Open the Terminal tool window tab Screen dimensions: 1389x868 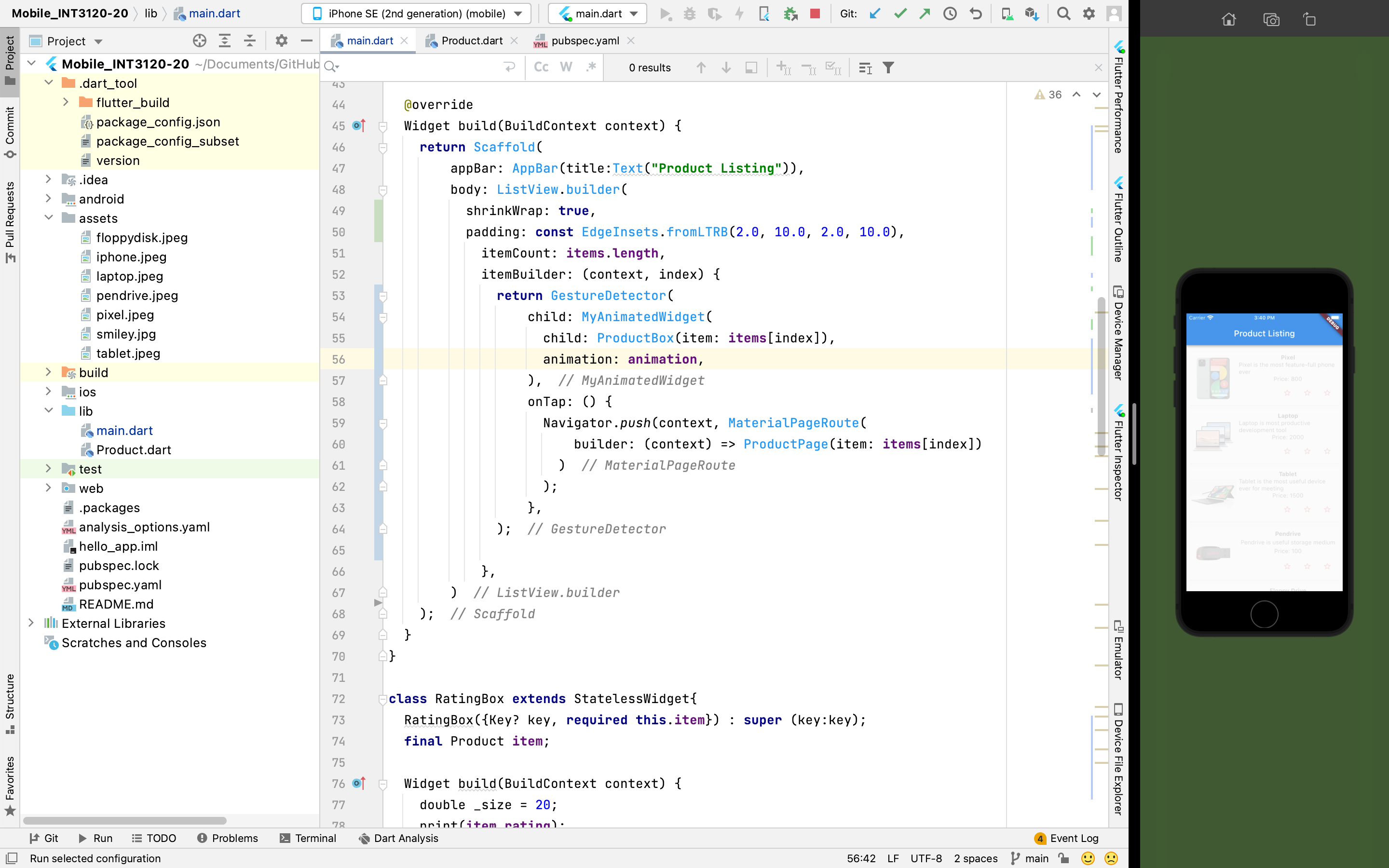[308, 838]
